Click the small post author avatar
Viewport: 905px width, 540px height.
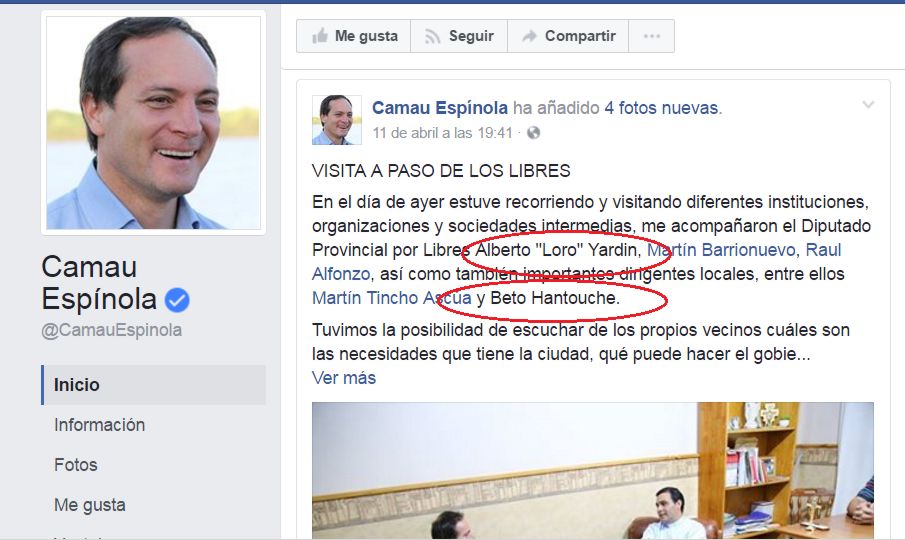pos(336,120)
